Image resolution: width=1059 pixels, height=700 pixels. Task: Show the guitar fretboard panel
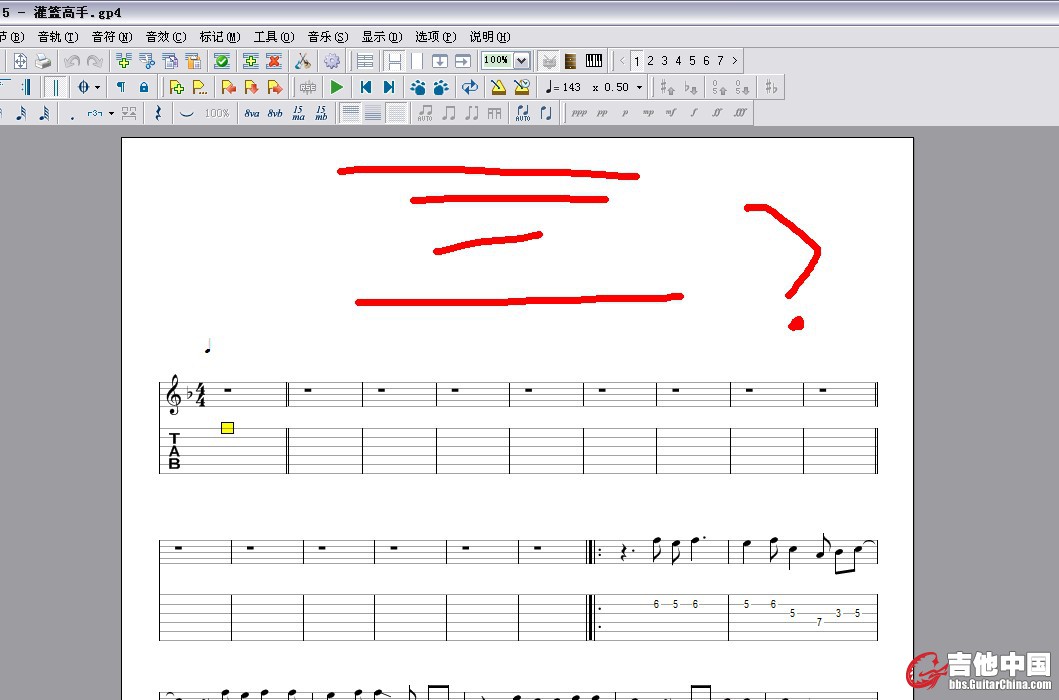[571, 61]
